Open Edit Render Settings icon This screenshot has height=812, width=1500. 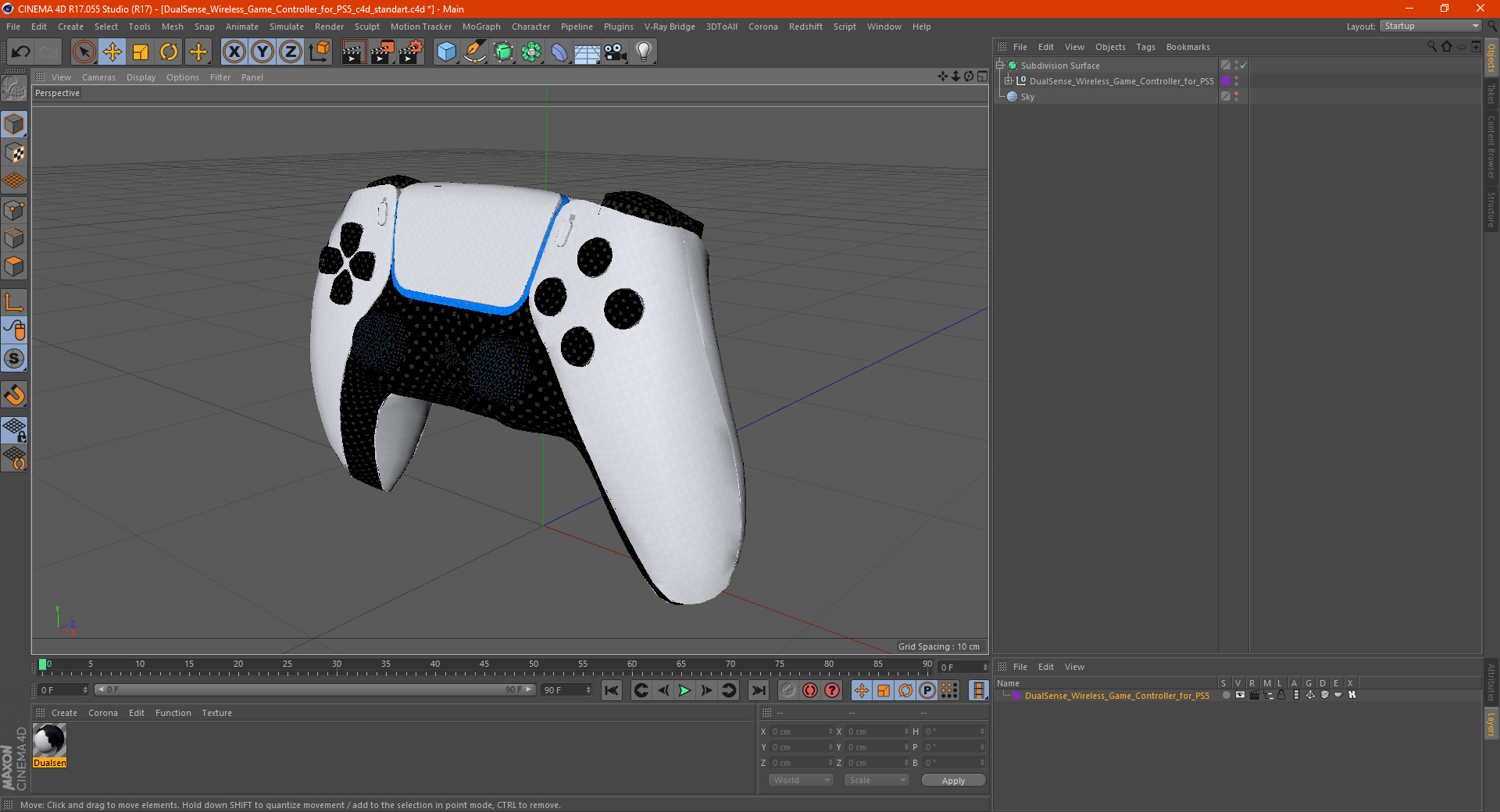[411, 52]
